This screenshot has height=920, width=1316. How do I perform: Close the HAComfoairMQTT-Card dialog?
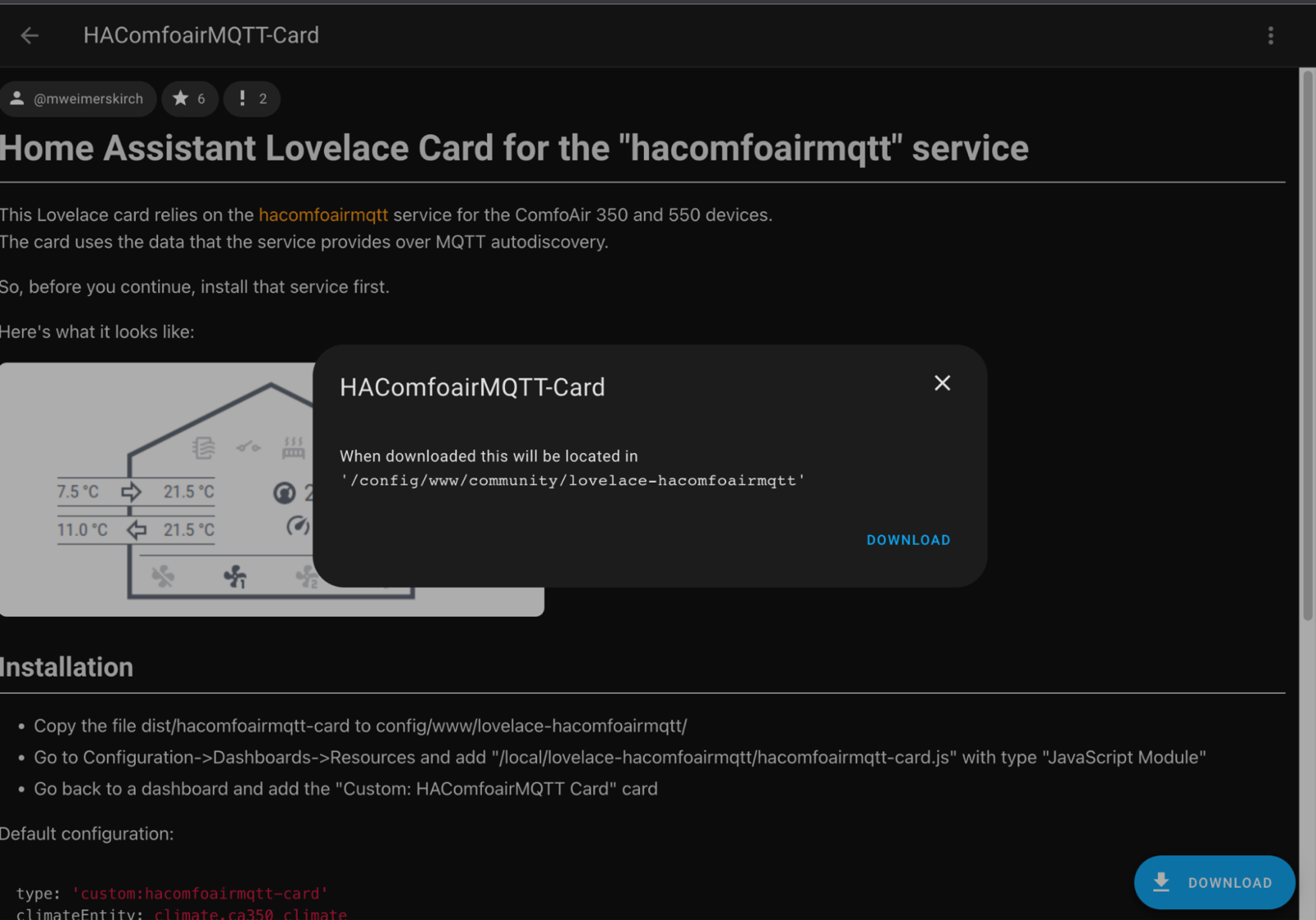[943, 383]
